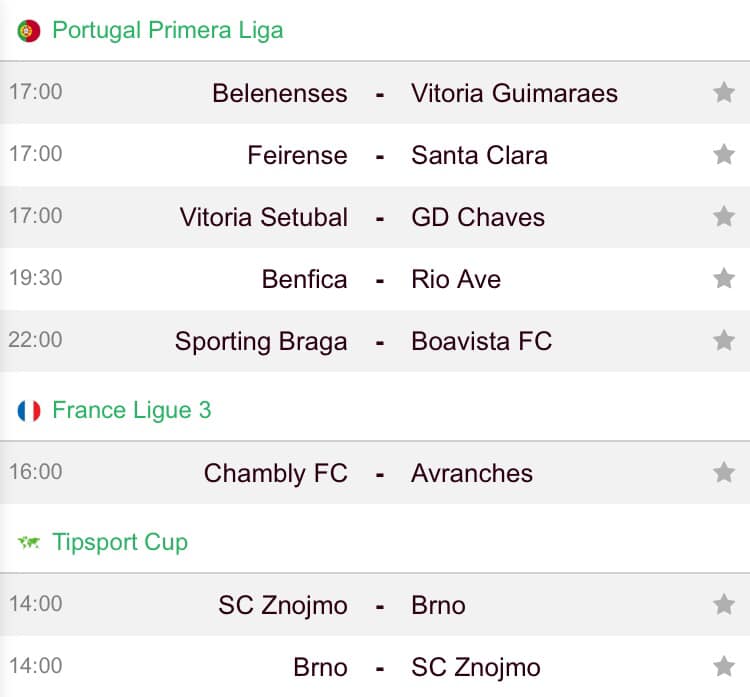Viewport: 750px width, 697px height.
Task: Click star icon for Sporting Braga - Boavista FC
Action: click(724, 340)
